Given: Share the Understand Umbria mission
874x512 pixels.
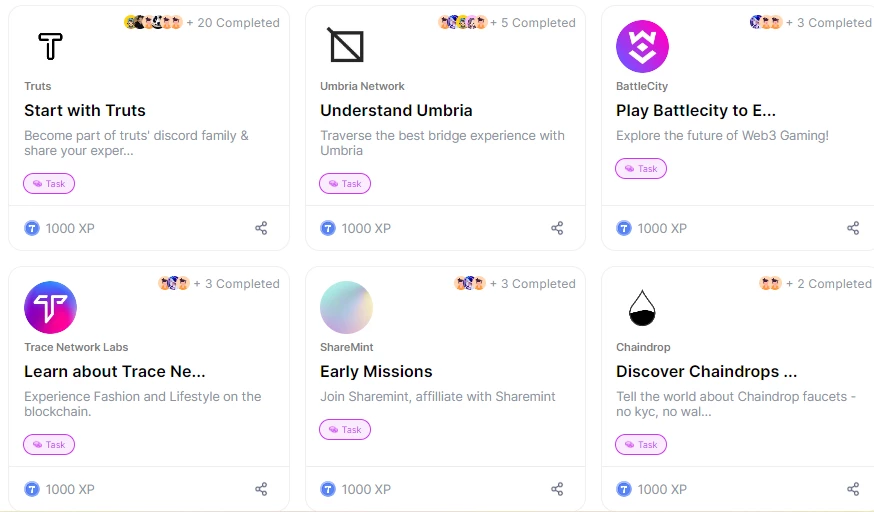Looking at the screenshot, I should pos(557,228).
